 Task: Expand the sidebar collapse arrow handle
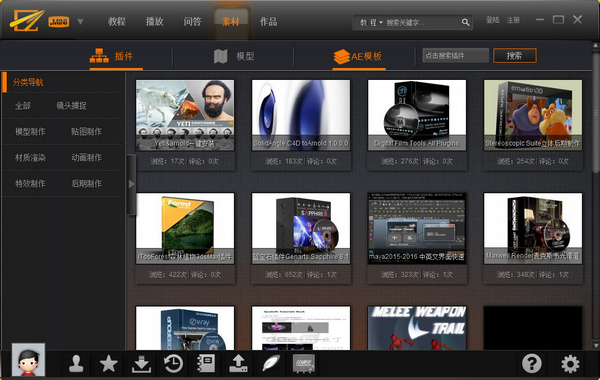pos(131,184)
